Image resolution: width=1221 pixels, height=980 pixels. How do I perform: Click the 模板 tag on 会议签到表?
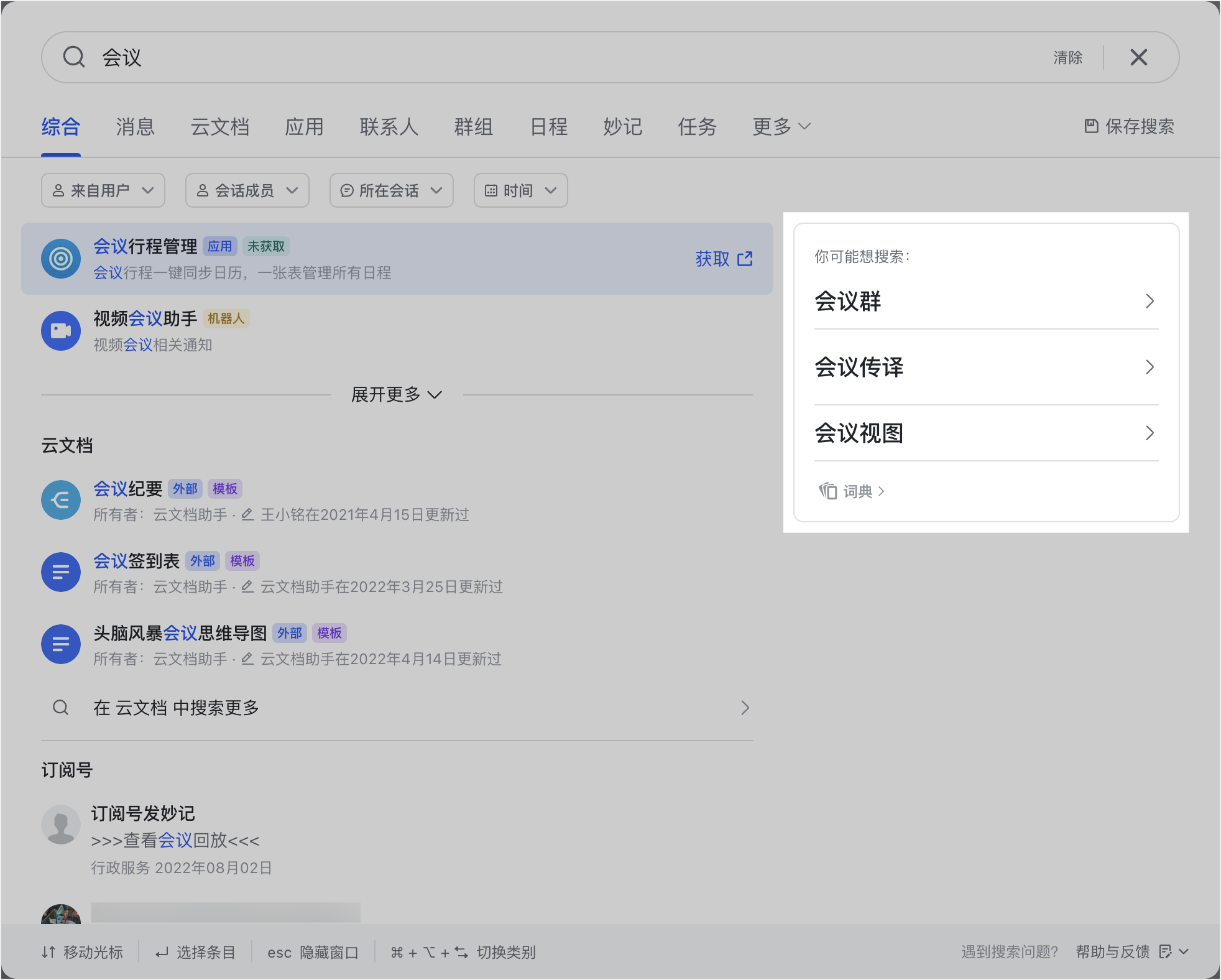(242, 561)
